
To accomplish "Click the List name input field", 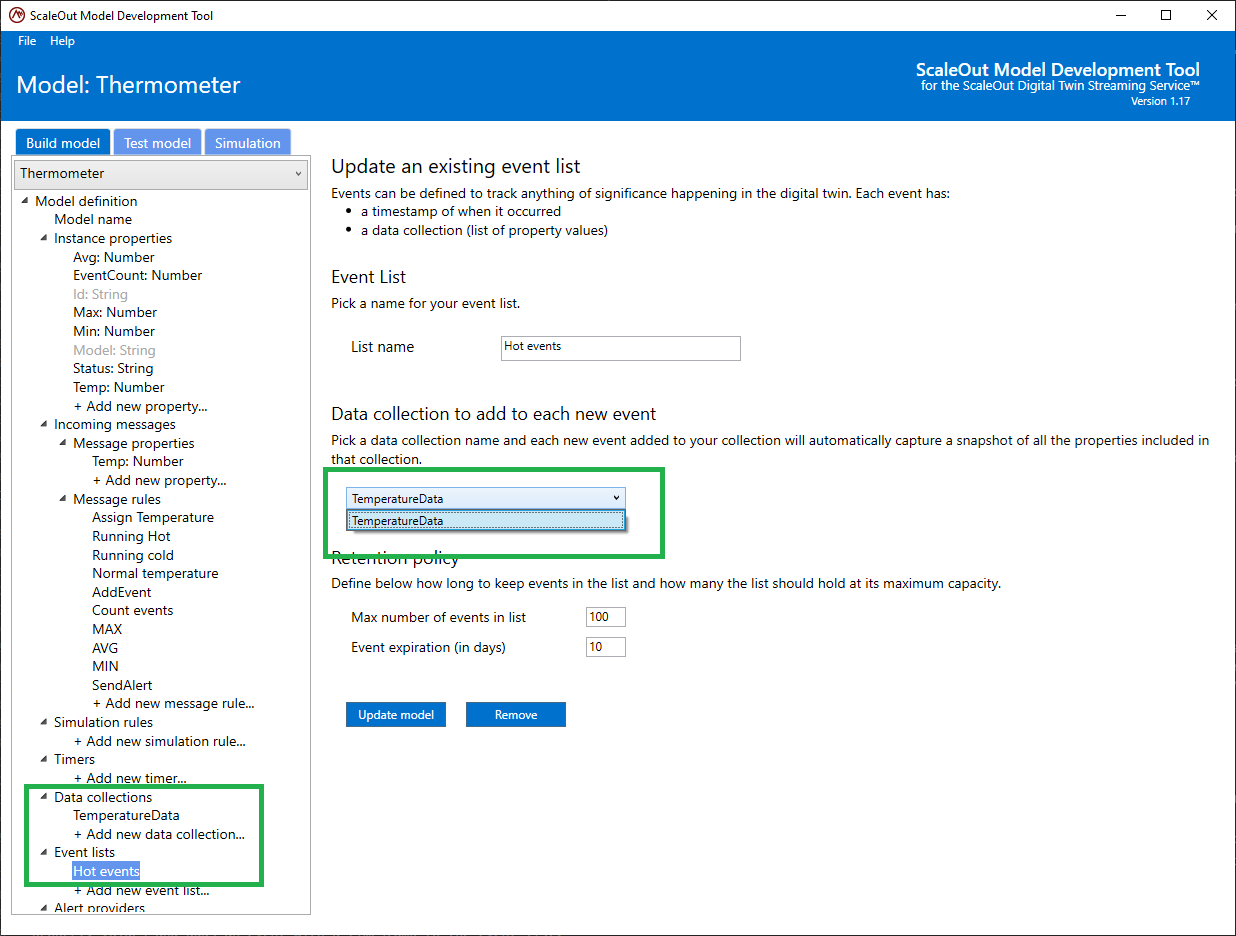I will point(621,347).
